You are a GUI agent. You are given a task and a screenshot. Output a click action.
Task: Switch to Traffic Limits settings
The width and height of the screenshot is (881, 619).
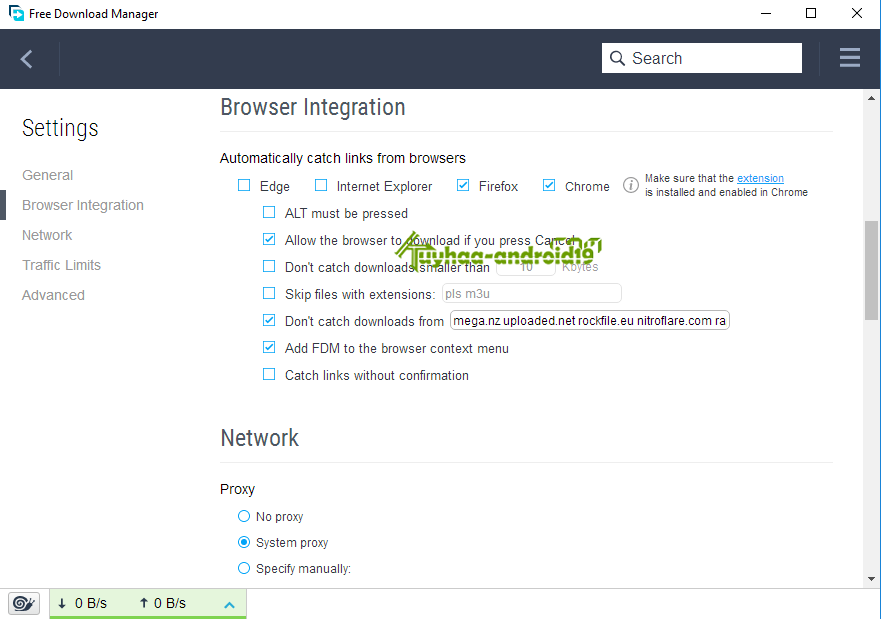point(61,264)
